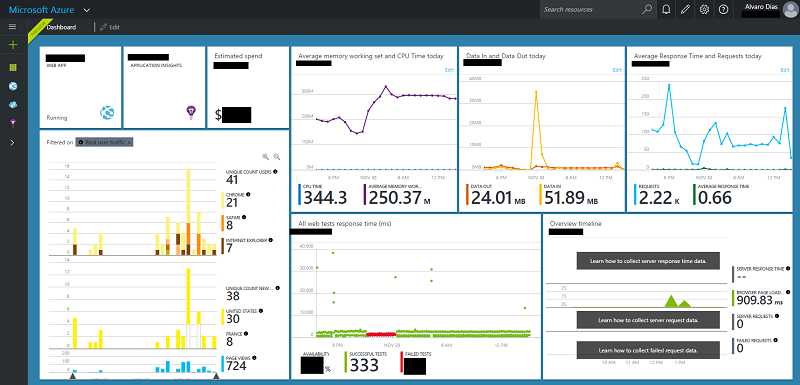This screenshot has width=800, height=385.
Task: Click Average Response Time value 0.66
Action: [x=715, y=198]
